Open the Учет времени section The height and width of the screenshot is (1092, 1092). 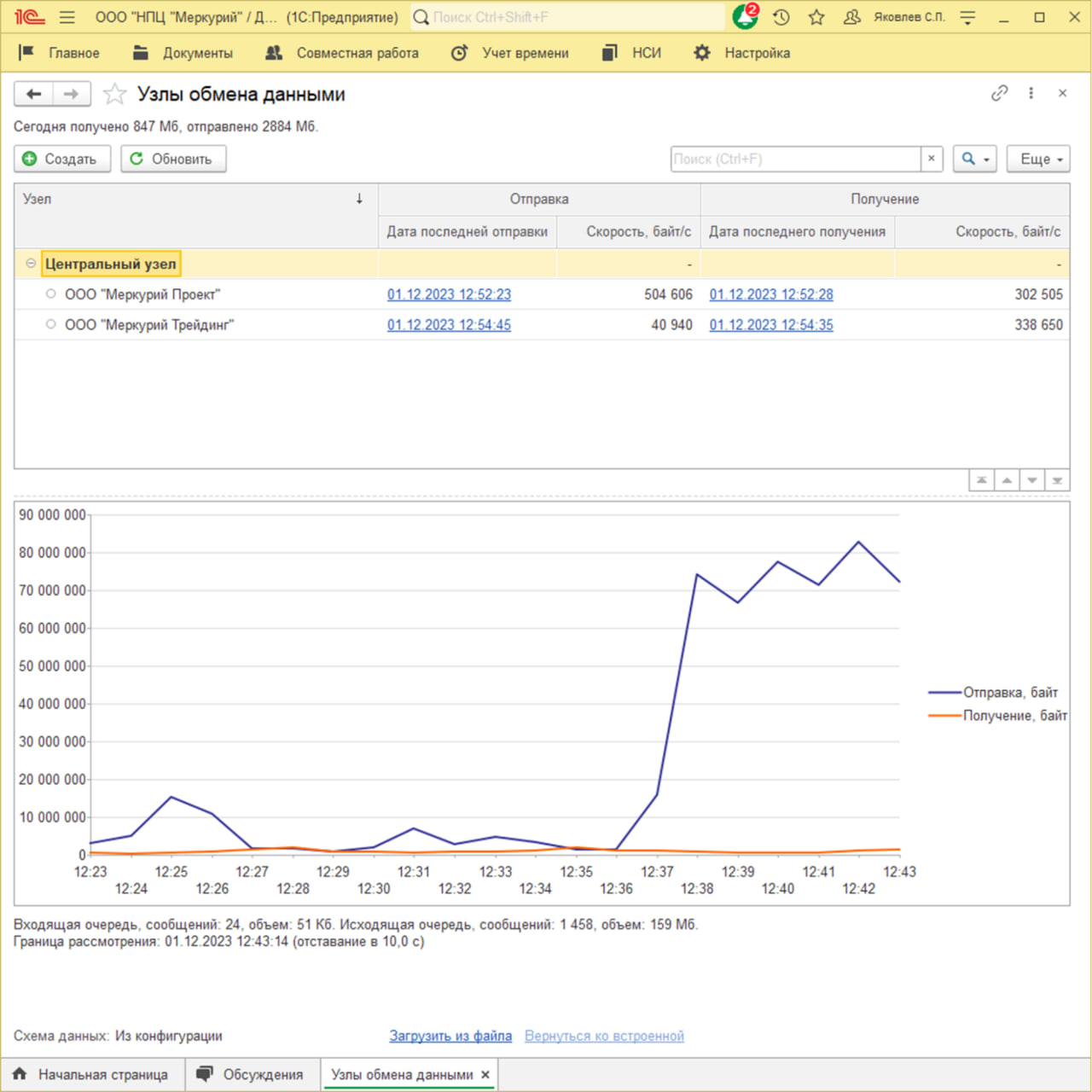(509, 53)
